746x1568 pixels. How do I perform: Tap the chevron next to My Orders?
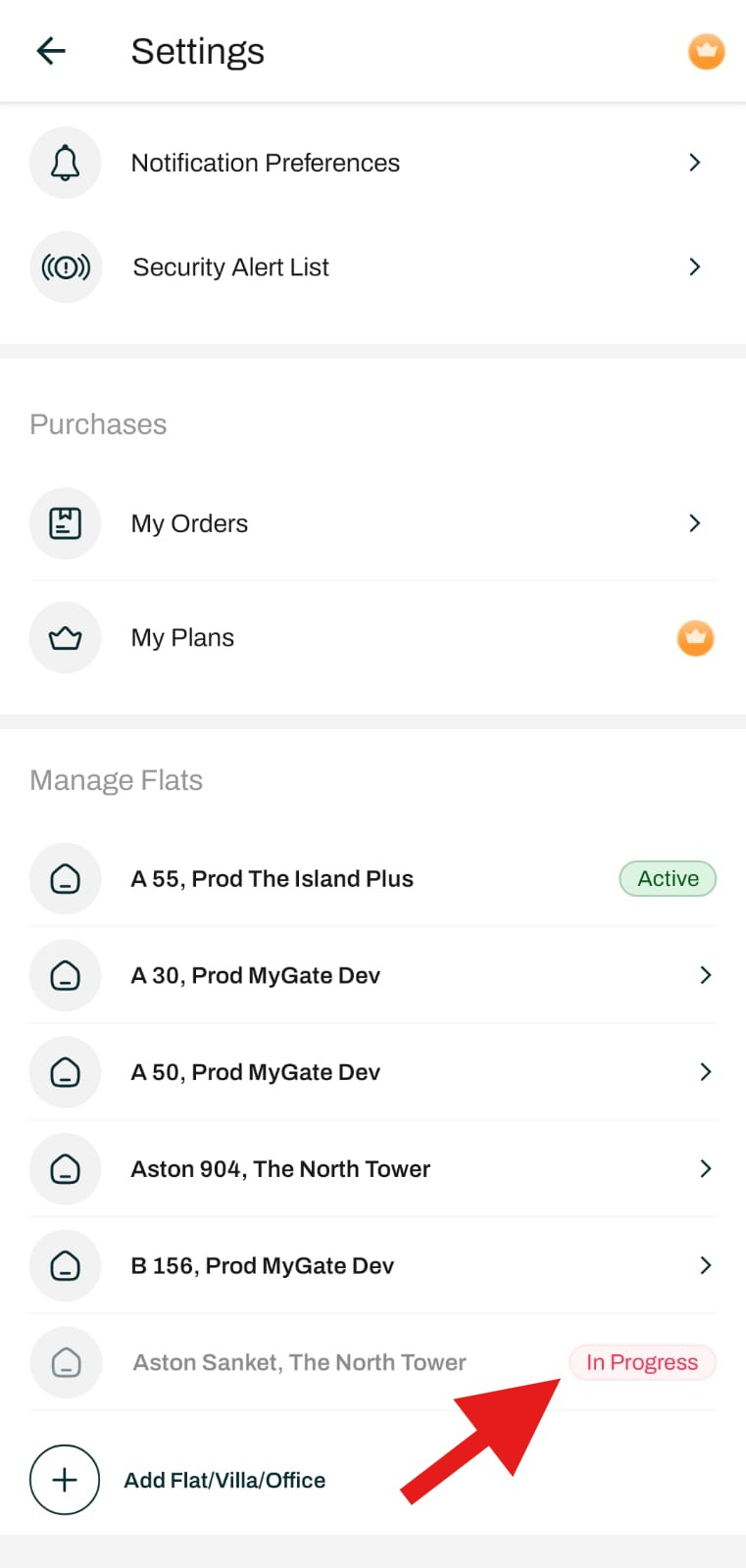pos(694,523)
